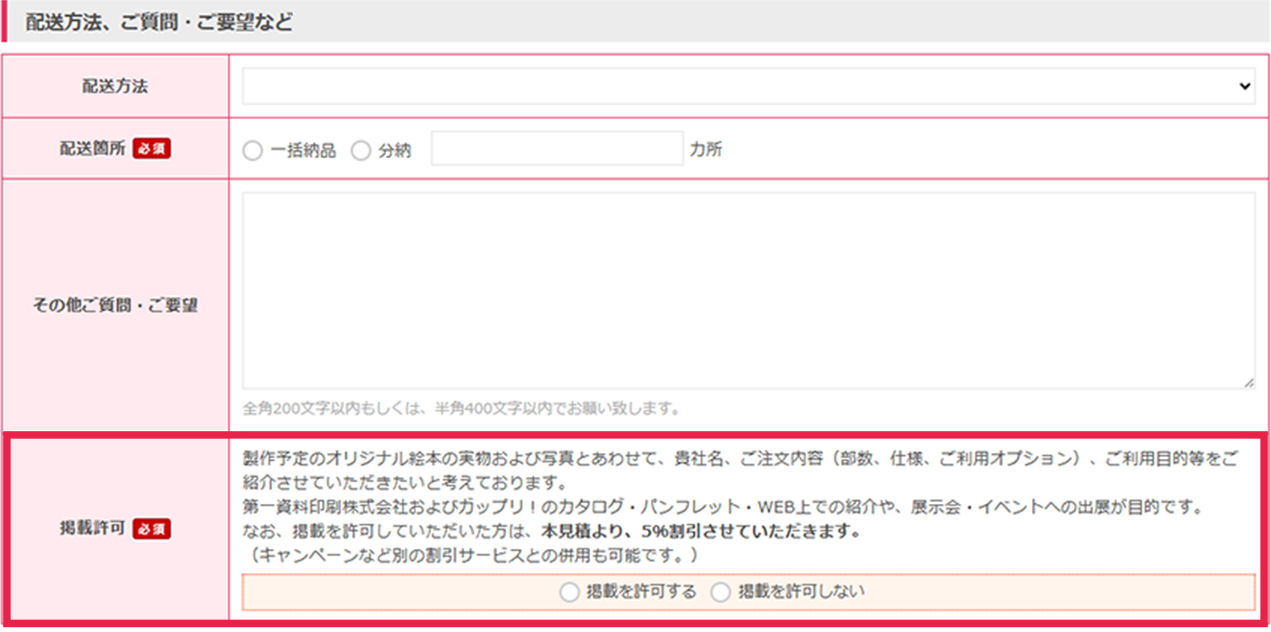
Task: Click the 配送箇所 row label text
Action: tap(93, 149)
